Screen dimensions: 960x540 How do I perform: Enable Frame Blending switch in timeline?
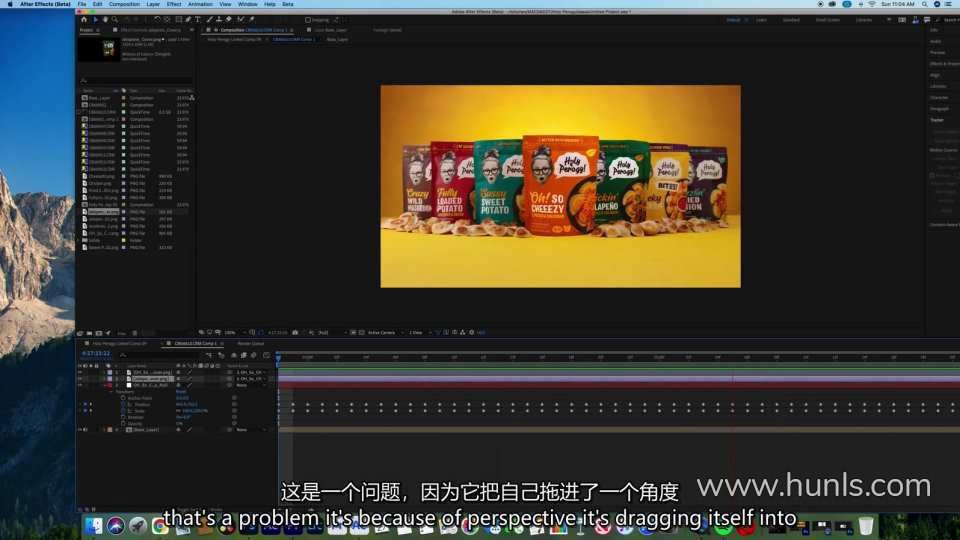point(244,355)
